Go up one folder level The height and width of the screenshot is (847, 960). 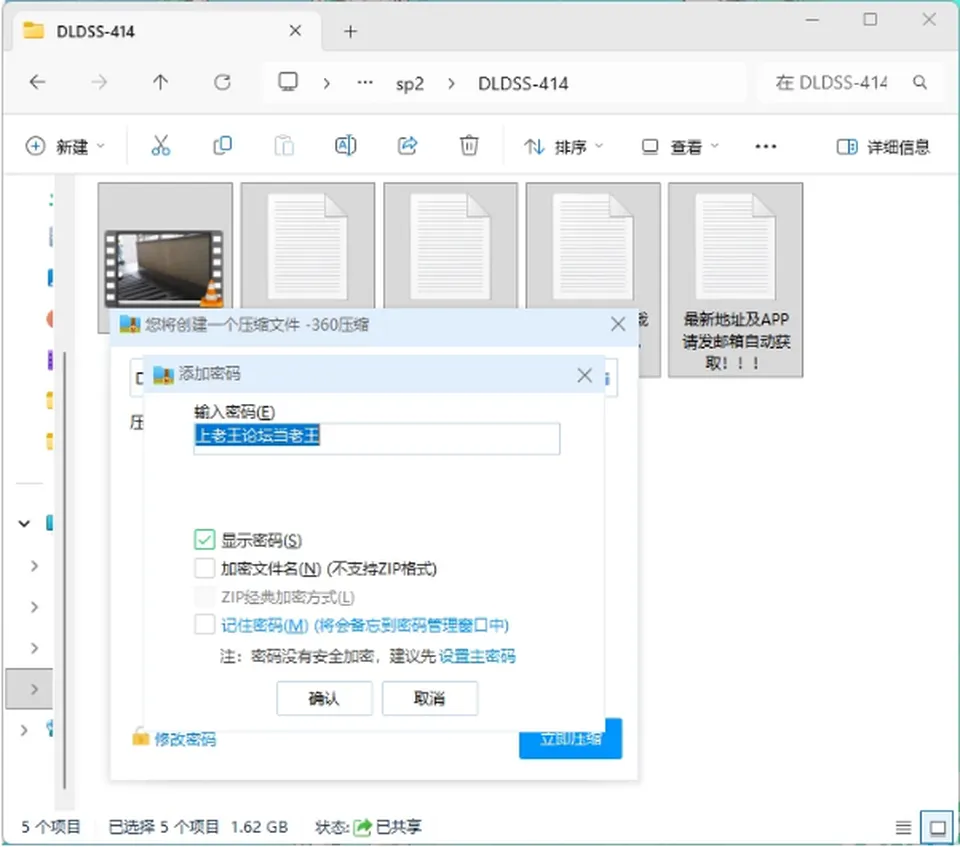[x=160, y=82]
